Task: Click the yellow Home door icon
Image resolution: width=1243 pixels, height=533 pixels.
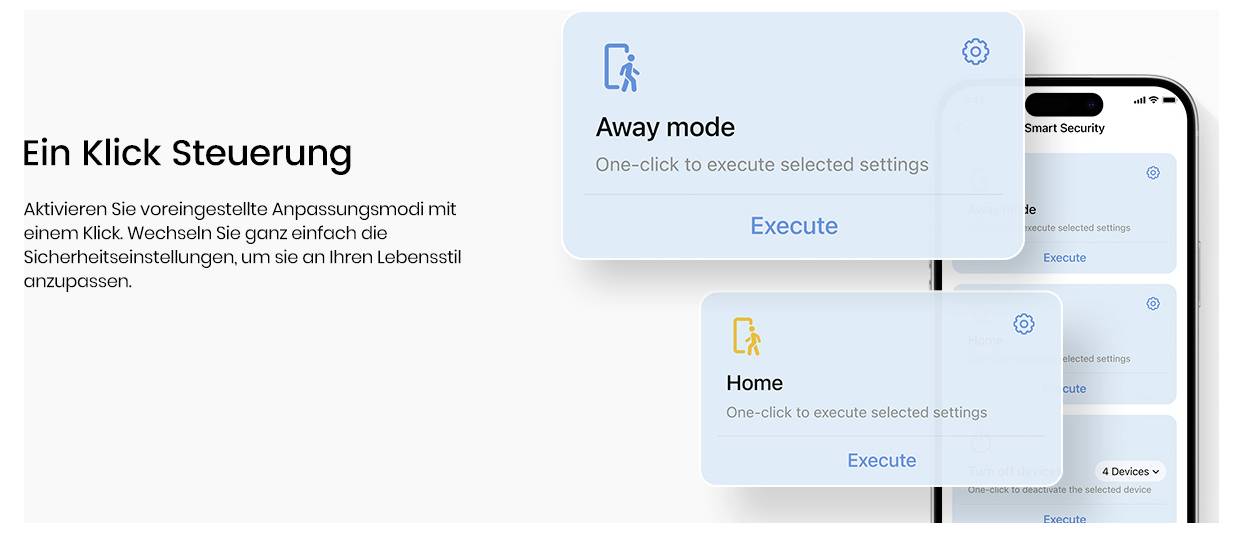Action: [746, 337]
